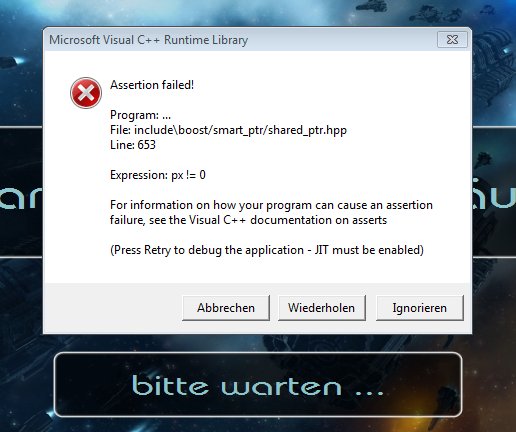Click the 'bitte warten ...' loading panel
The width and height of the screenshot is (516, 432).
[258, 385]
